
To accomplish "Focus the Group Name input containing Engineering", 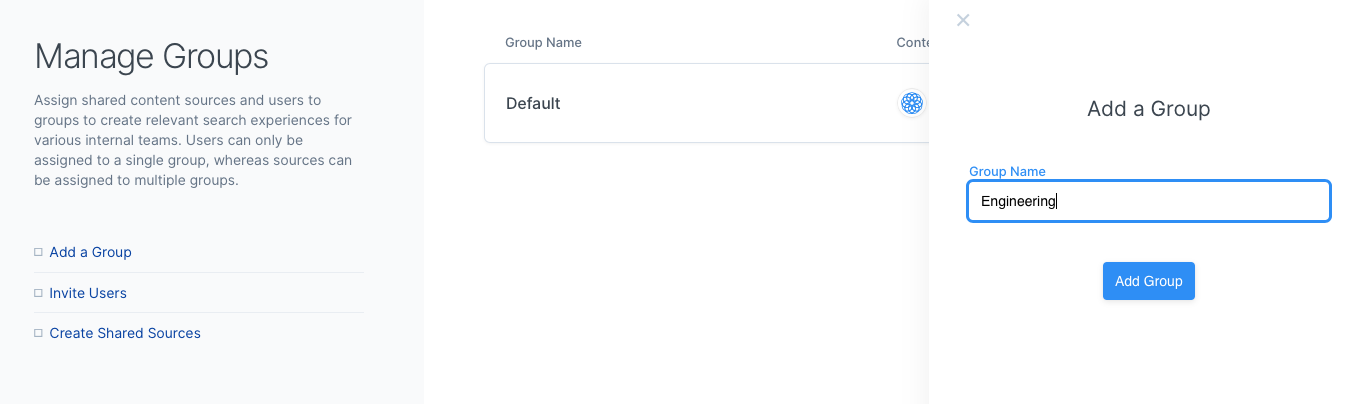I will [x=1148, y=201].
